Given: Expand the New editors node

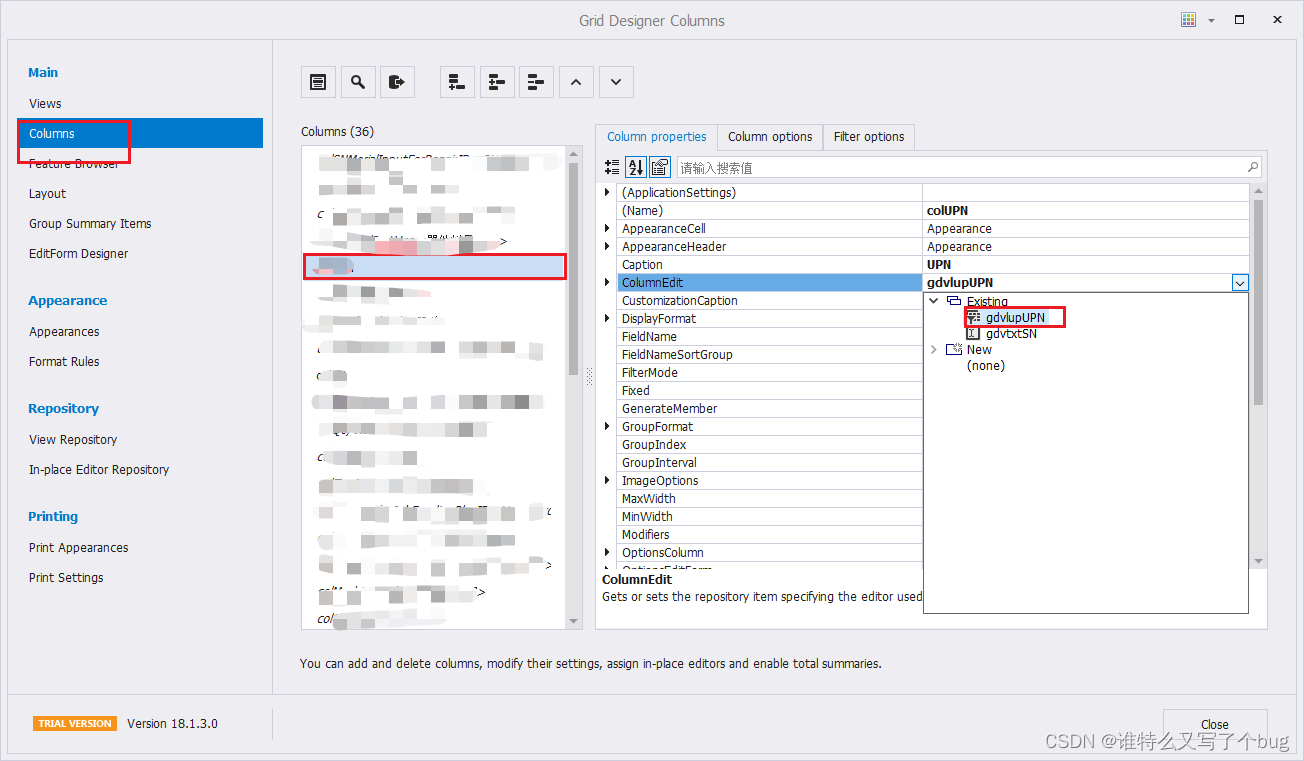Looking at the screenshot, I should [934, 349].
